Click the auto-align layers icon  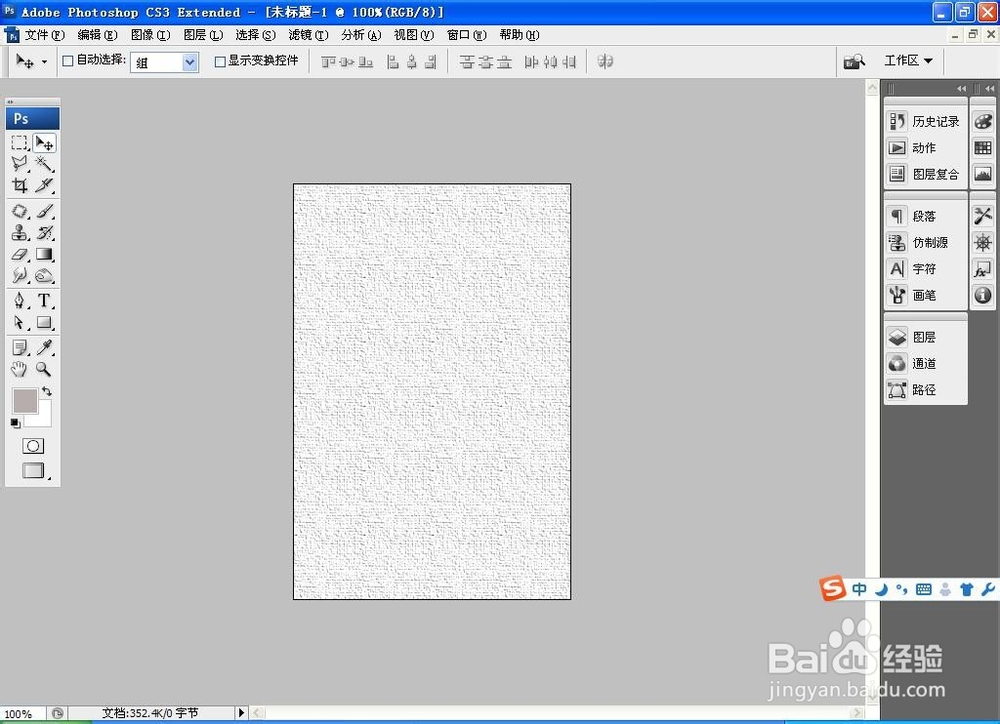click(605, 61)
